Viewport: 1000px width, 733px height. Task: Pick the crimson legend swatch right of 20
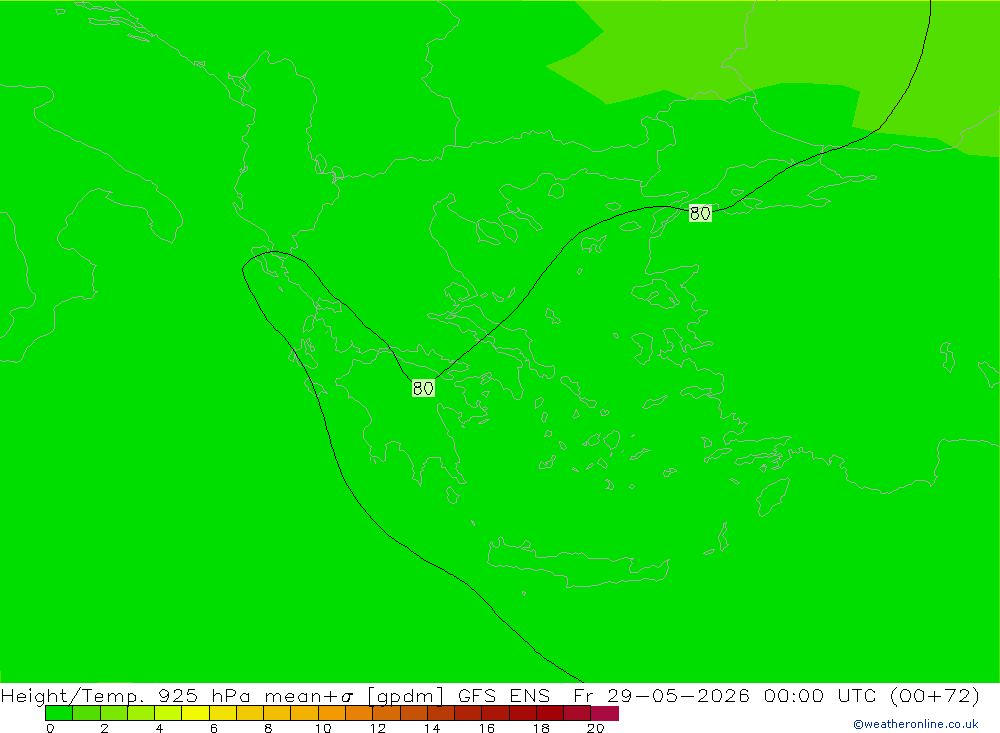(605, 713)
